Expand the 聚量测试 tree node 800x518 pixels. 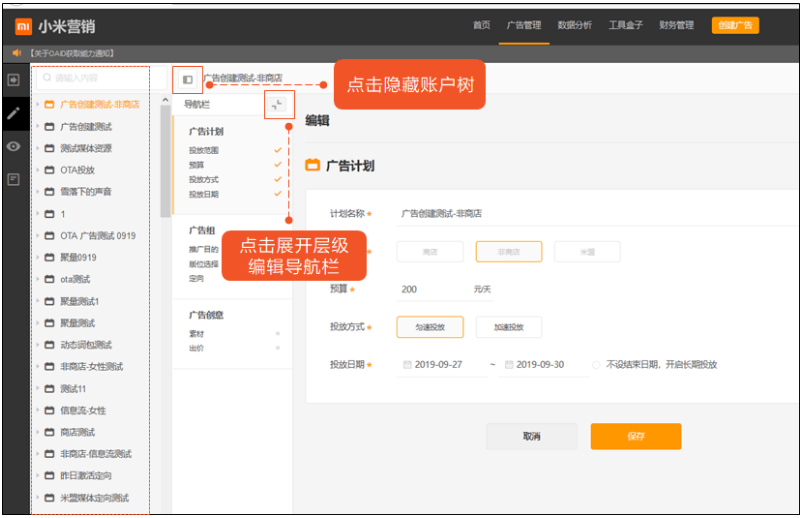38,323
